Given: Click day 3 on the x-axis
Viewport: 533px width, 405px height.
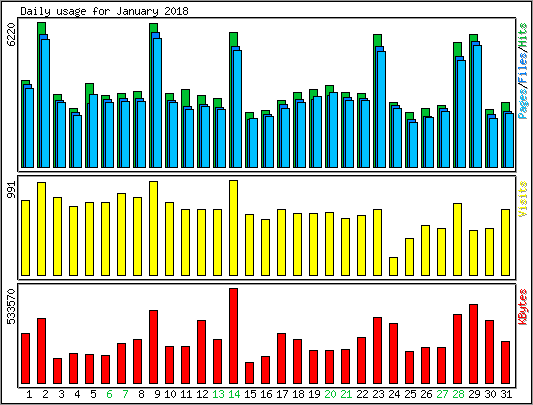Looking at the screenshot, I should 61,394.
